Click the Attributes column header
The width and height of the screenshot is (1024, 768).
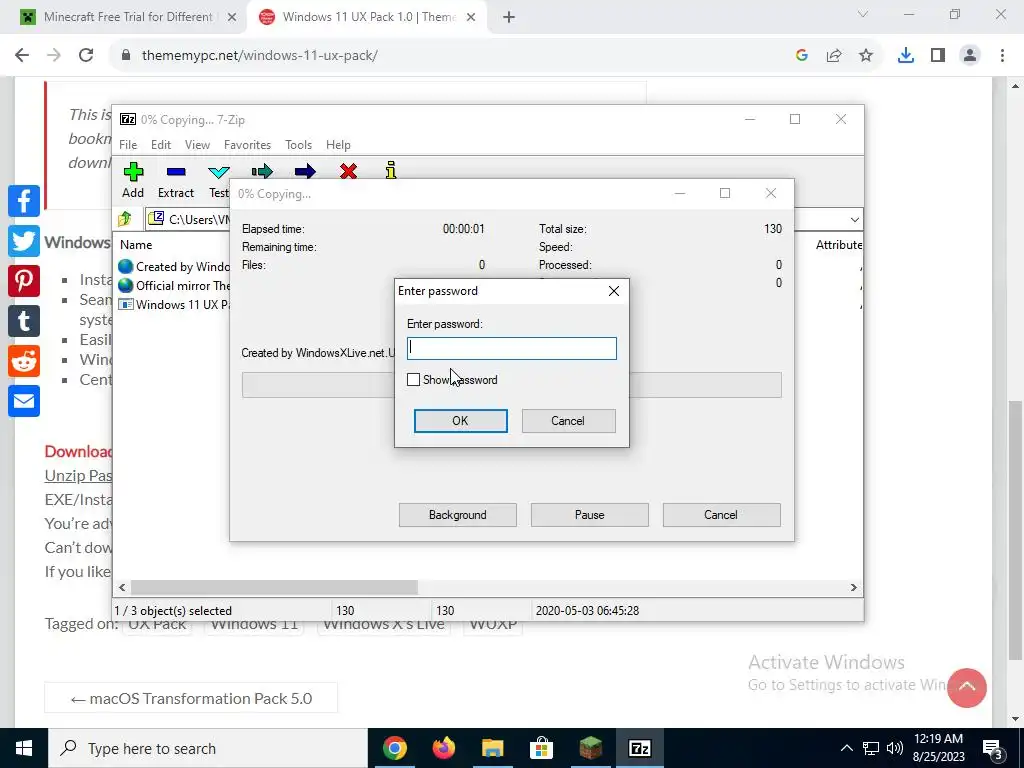coord(839,244)
